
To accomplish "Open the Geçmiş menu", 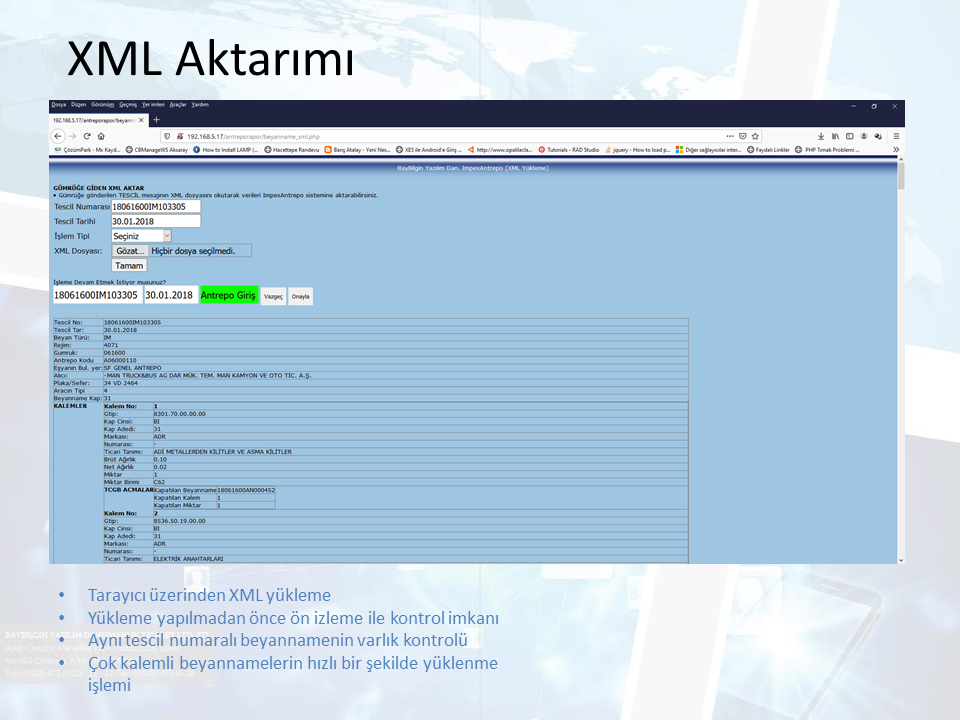I will point(128,105).
